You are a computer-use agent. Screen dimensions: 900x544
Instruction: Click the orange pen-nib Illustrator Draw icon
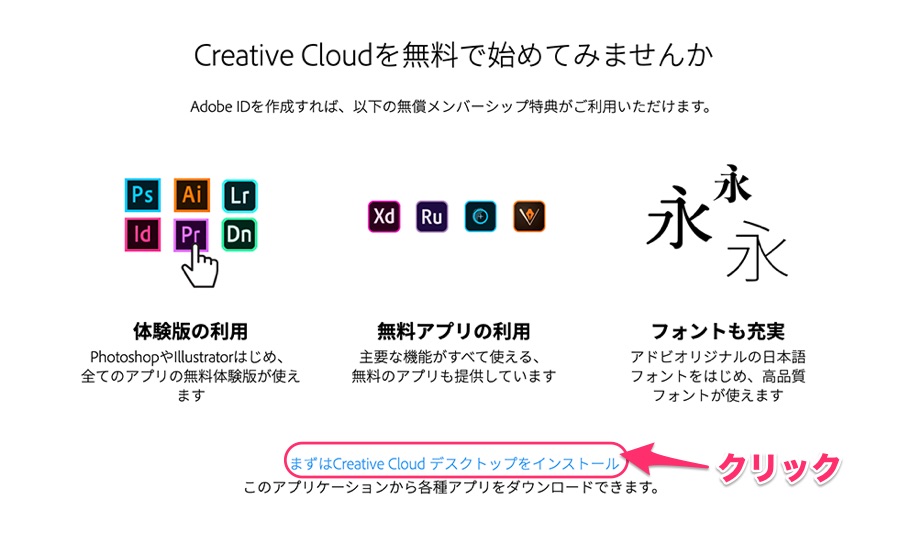coord(529,216)
